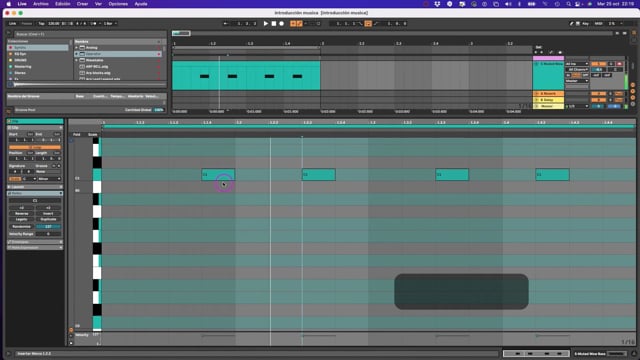Image resolution: width=640 pixels, height=360 pixels.
Task: Open the Master output routing dropdown
Action: [577, 81]
